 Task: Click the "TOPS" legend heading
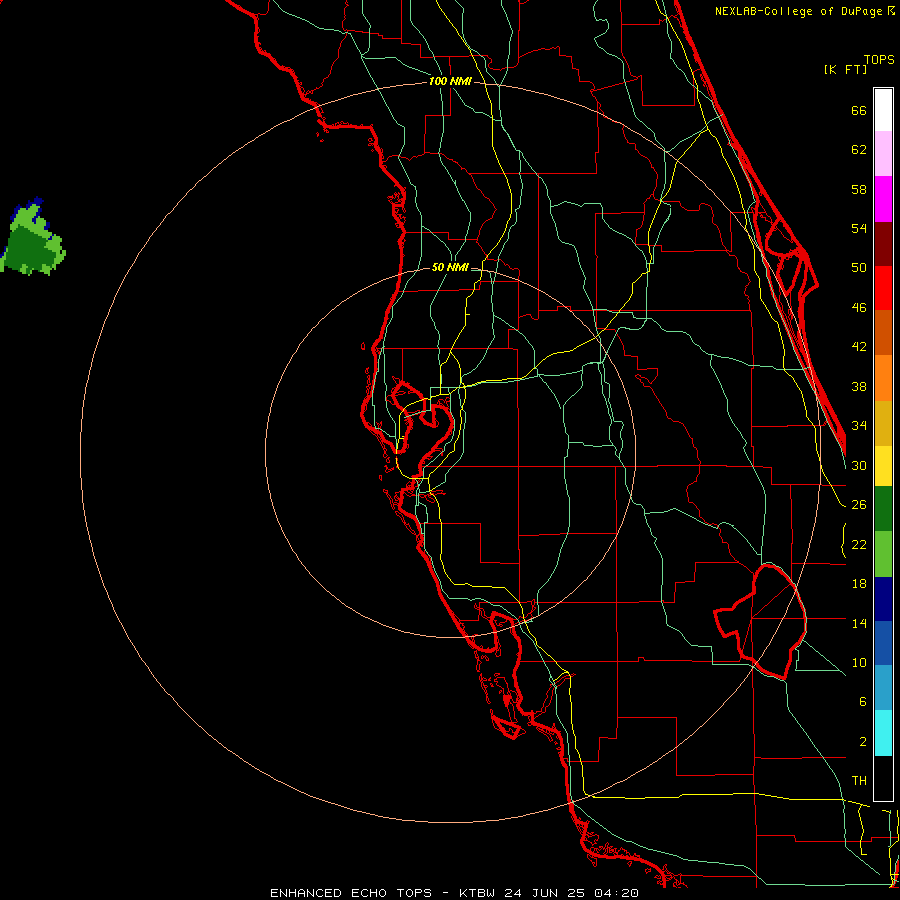click(x=879, y=60)
